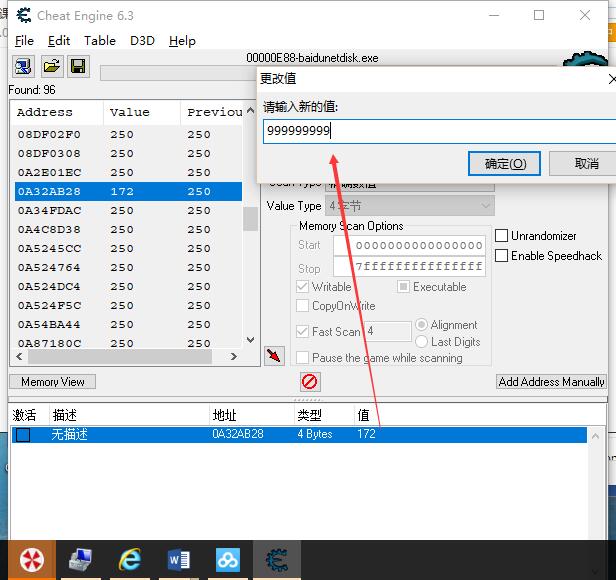Tick the activate box for address 0A32AB28

tap(23, 435)
